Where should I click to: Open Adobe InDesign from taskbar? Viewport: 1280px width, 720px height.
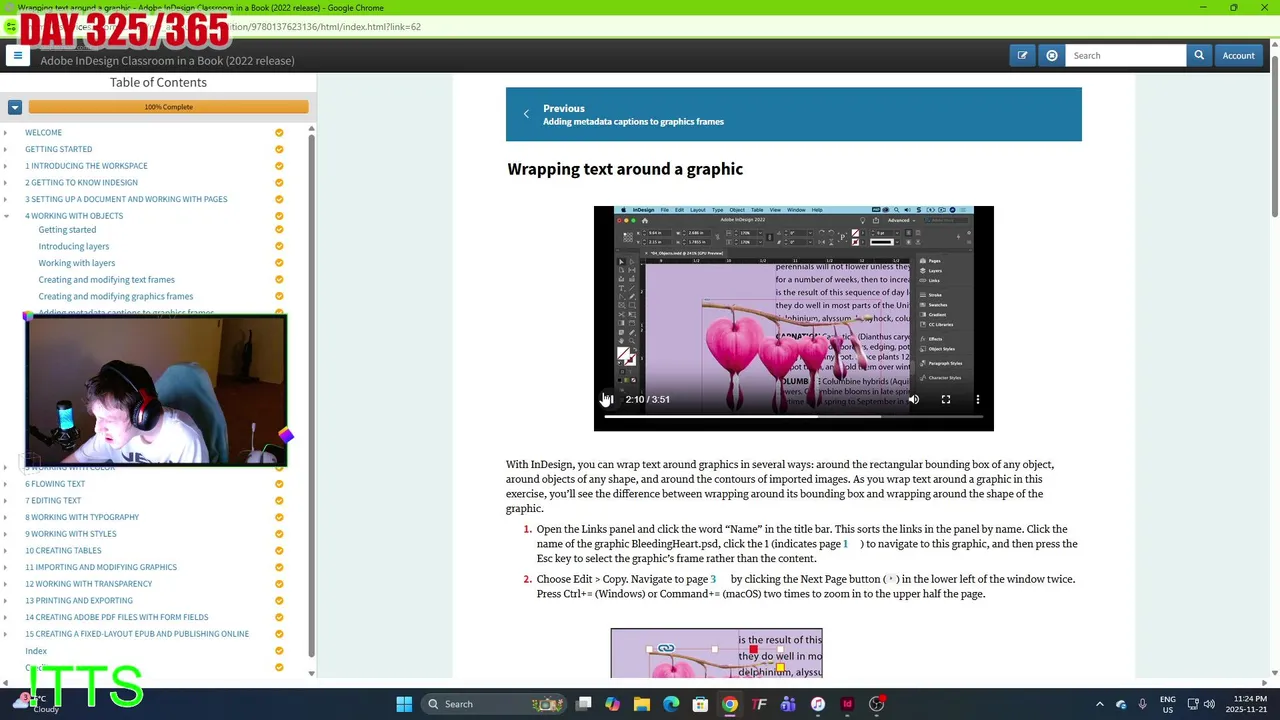click(847, 704)
